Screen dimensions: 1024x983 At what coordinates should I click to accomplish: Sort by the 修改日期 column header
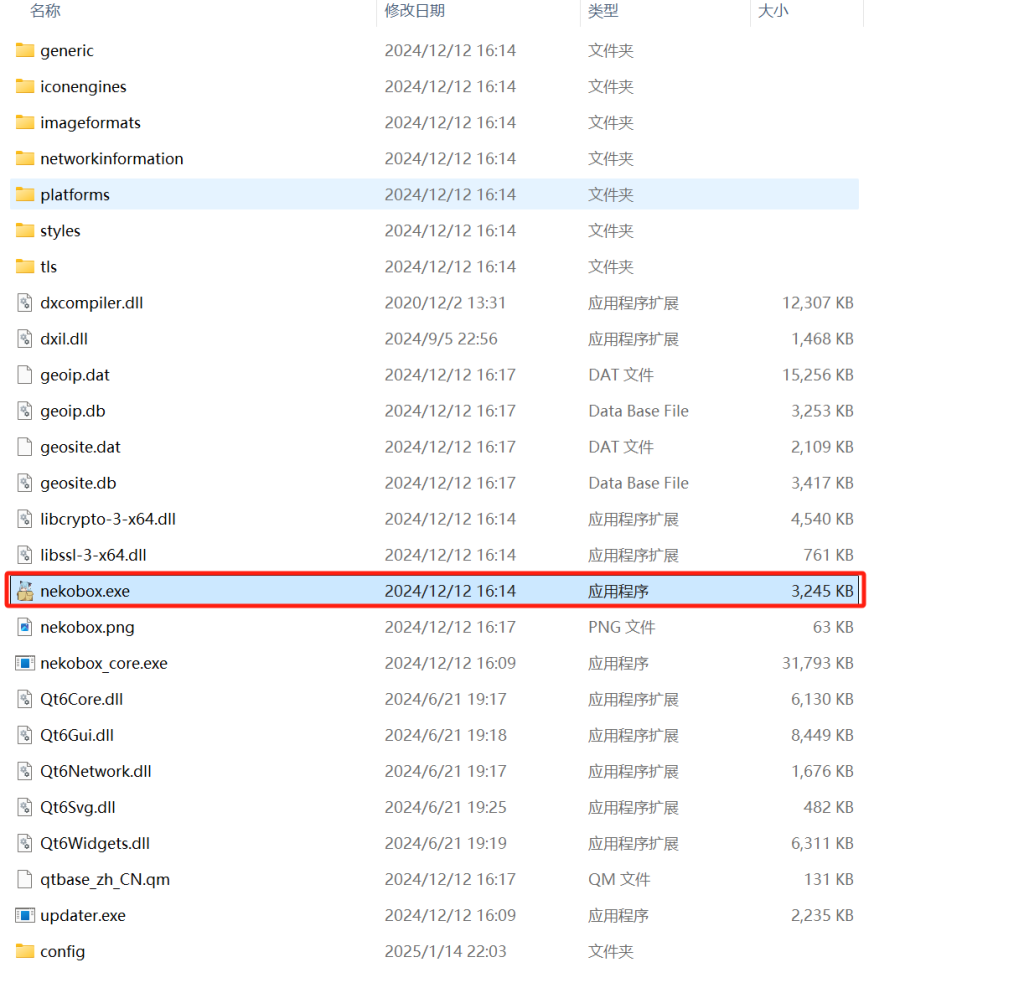tap(412, 11)
